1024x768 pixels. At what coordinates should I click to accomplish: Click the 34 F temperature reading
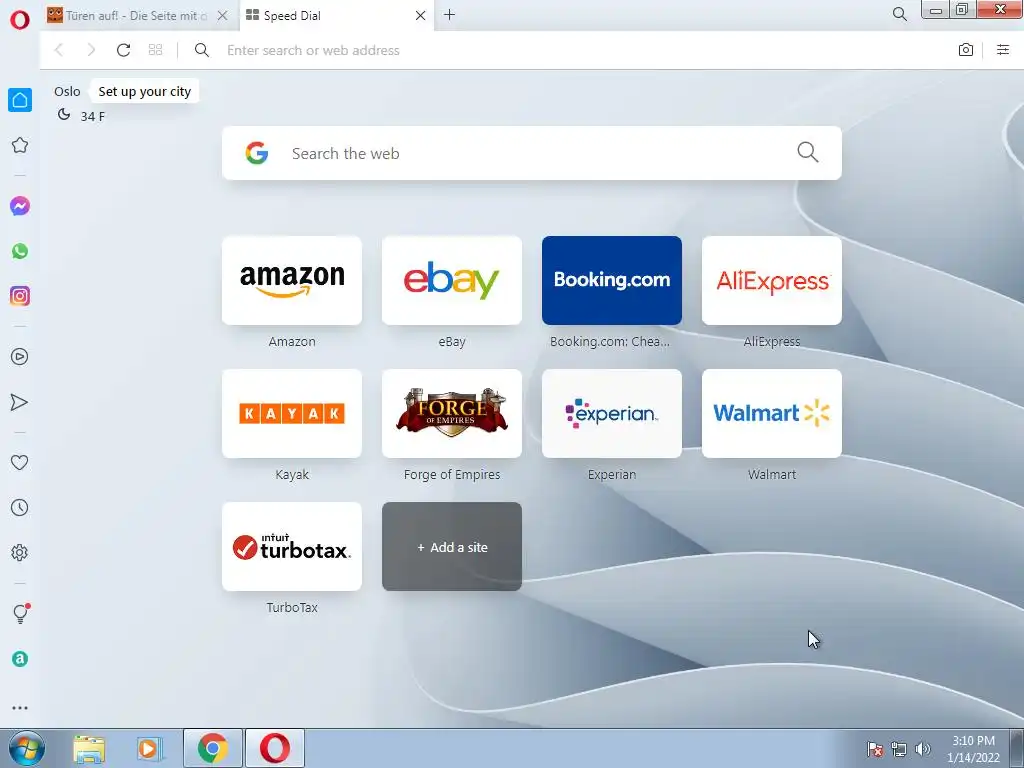[93, 116]
